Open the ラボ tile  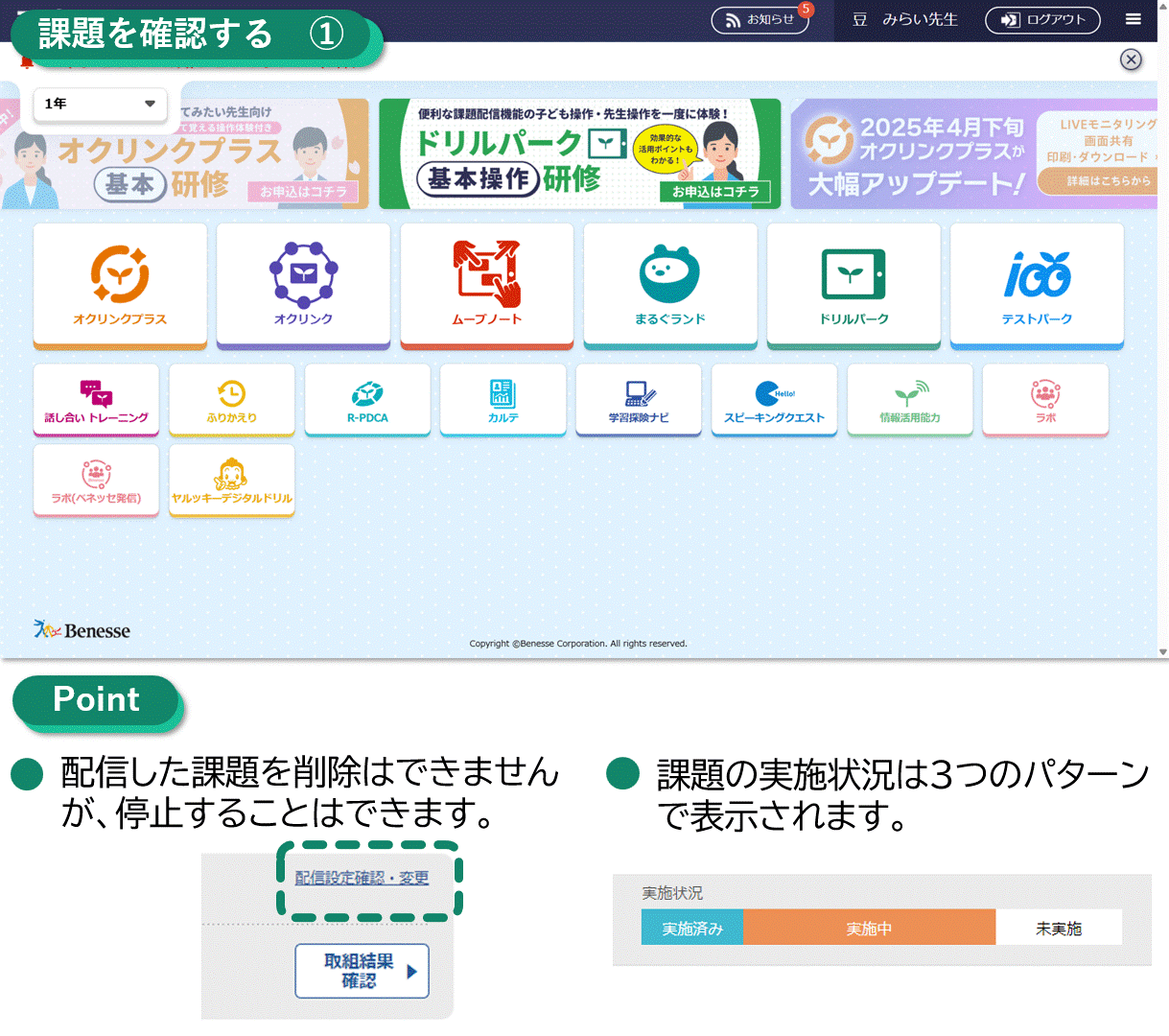tap(1045, 400)
